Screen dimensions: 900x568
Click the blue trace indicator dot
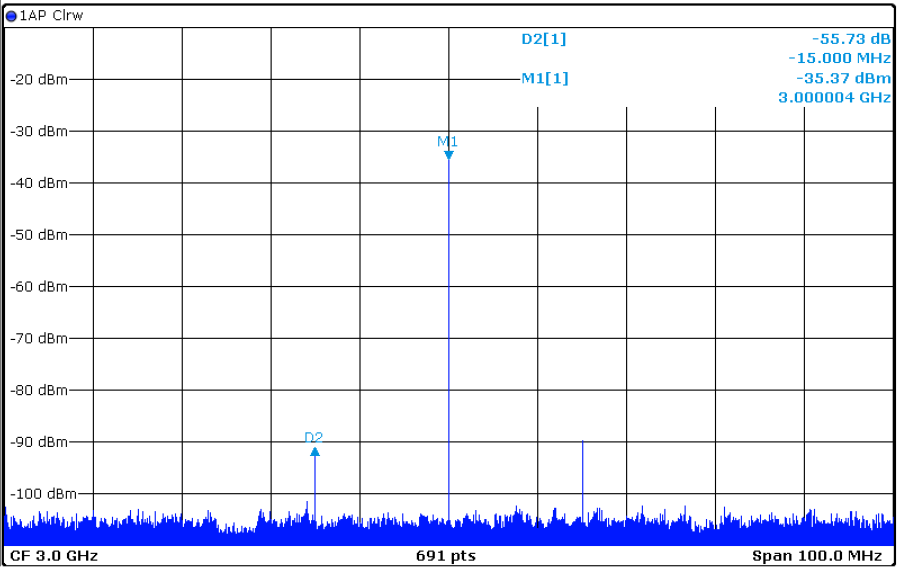[x=12, y=15]
